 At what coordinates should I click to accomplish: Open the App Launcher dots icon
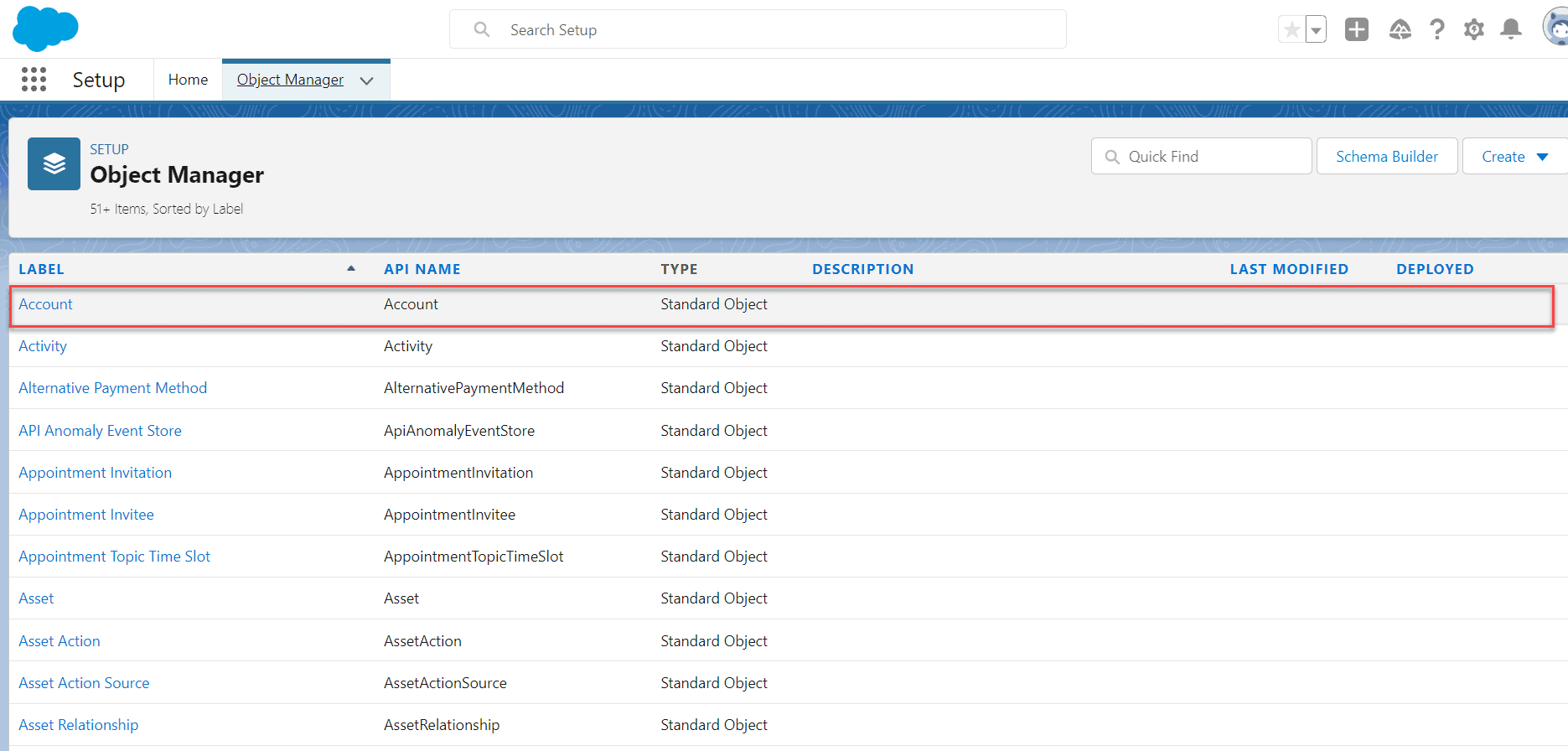tap(34, 80)
